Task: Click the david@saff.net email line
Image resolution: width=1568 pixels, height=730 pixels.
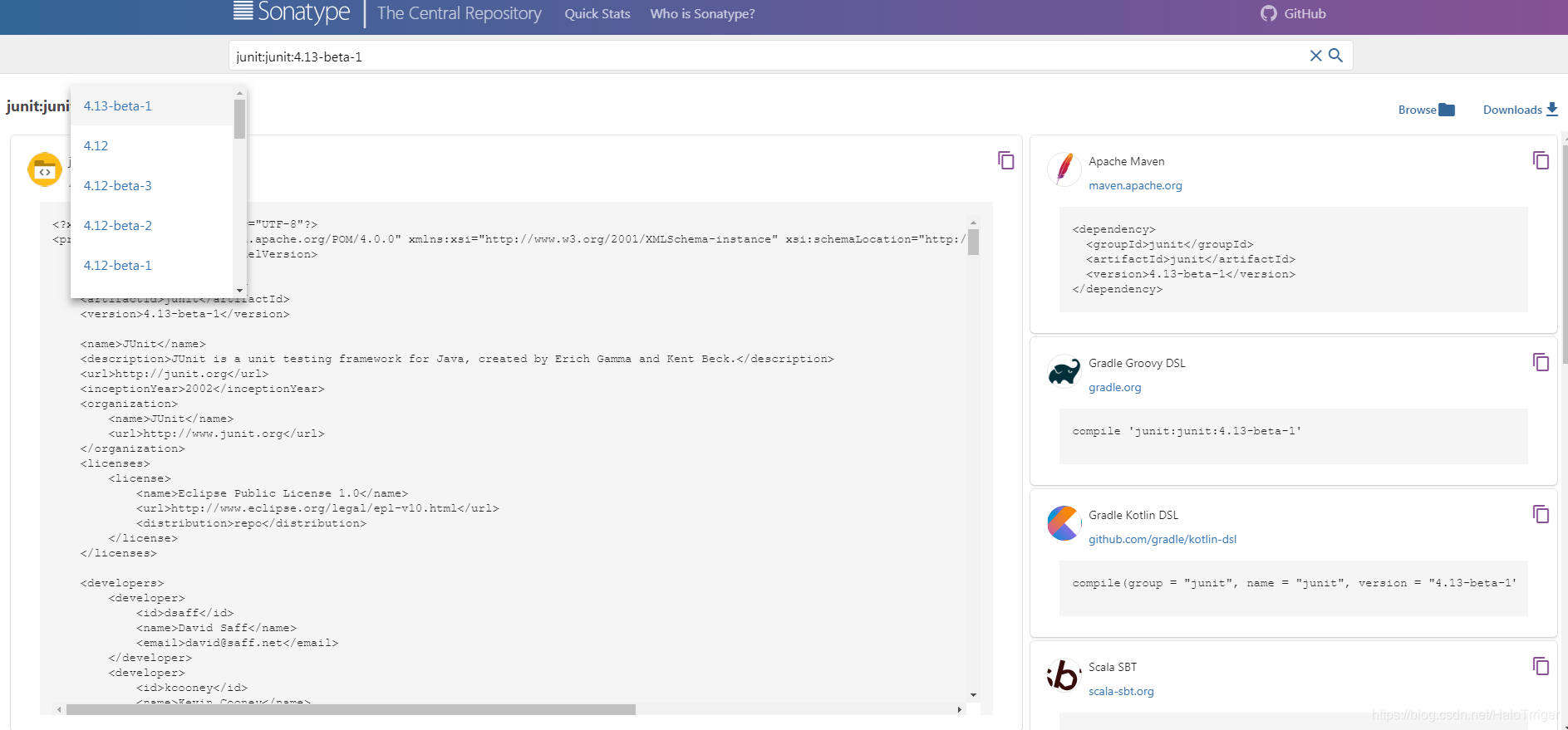Action: coord(237,643)
